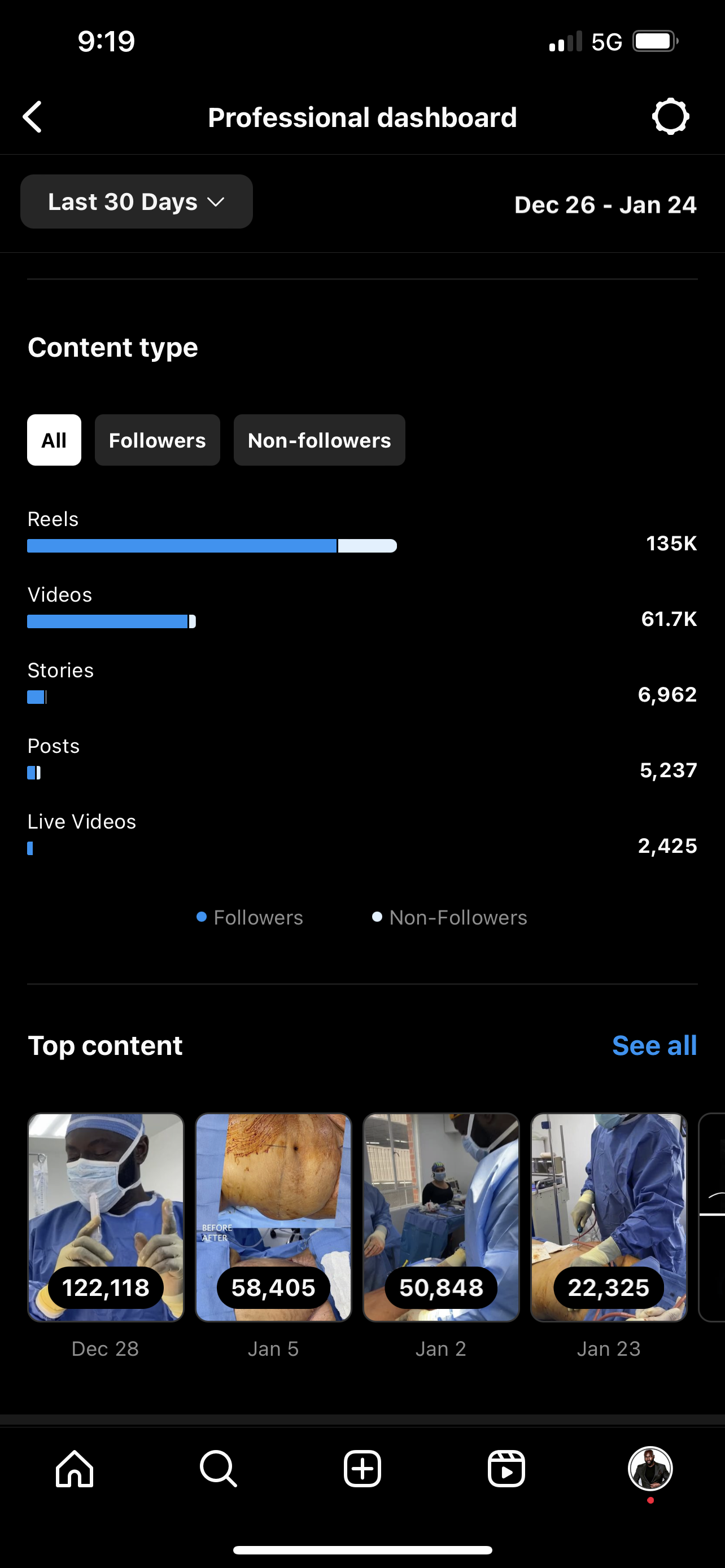Open See all top content
Screen dimensions: 725x1568
654,1046
